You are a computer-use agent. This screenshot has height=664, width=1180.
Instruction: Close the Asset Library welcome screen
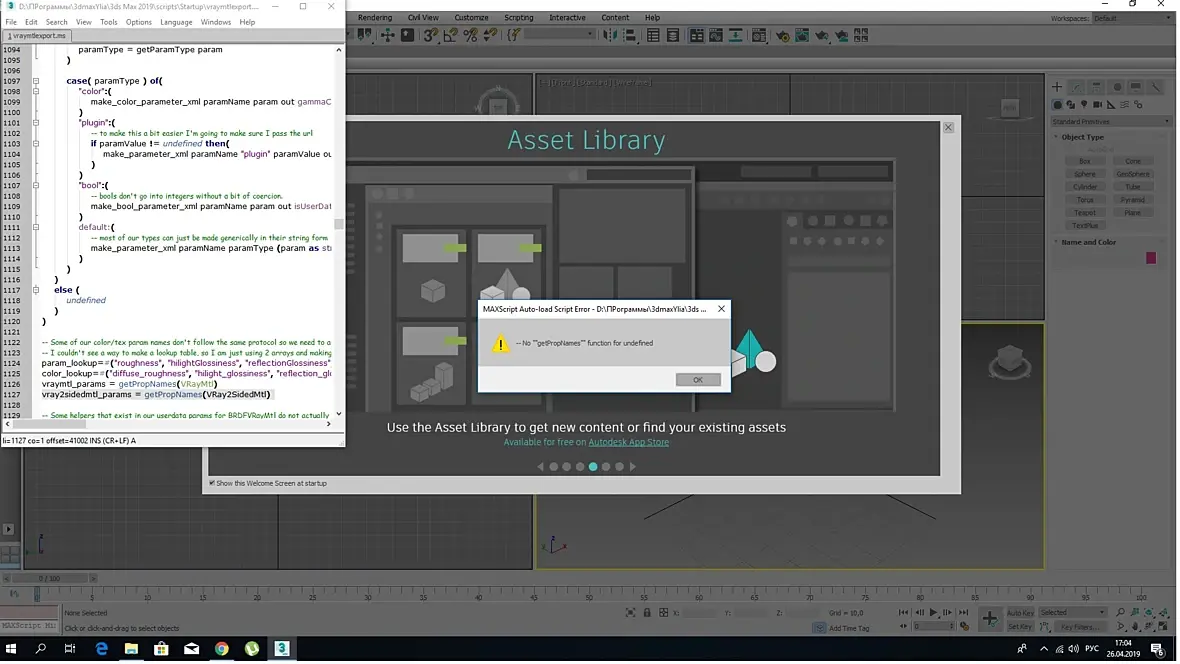948,127
